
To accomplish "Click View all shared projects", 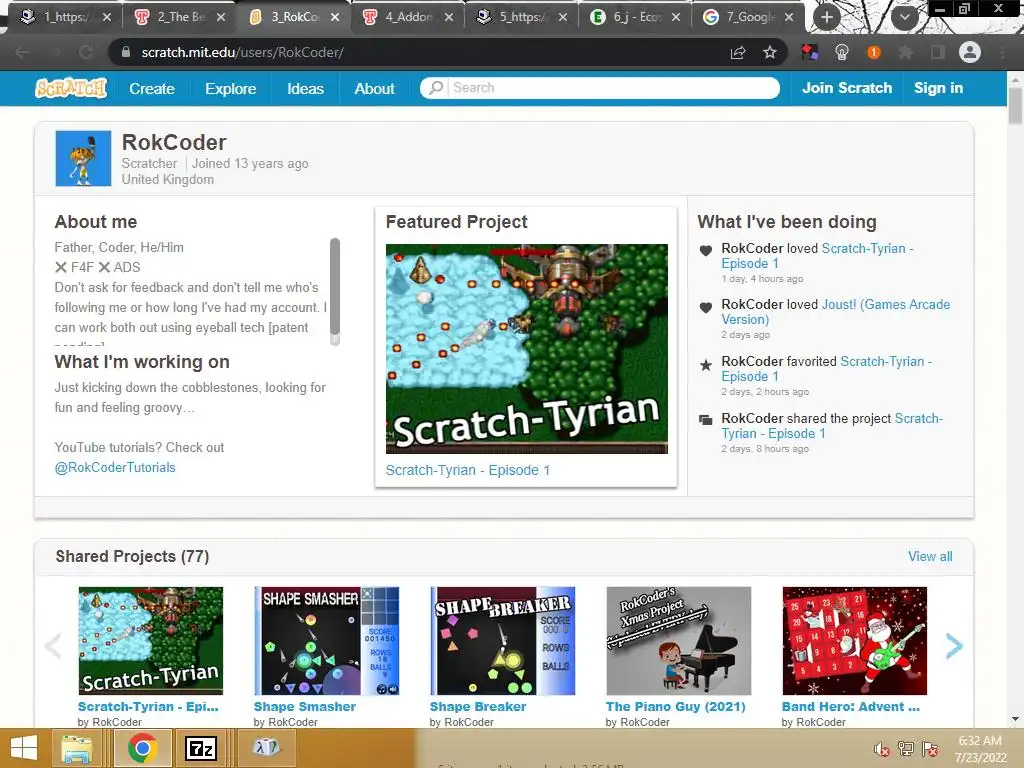I will pyautogui.click(x=930, y=556).
